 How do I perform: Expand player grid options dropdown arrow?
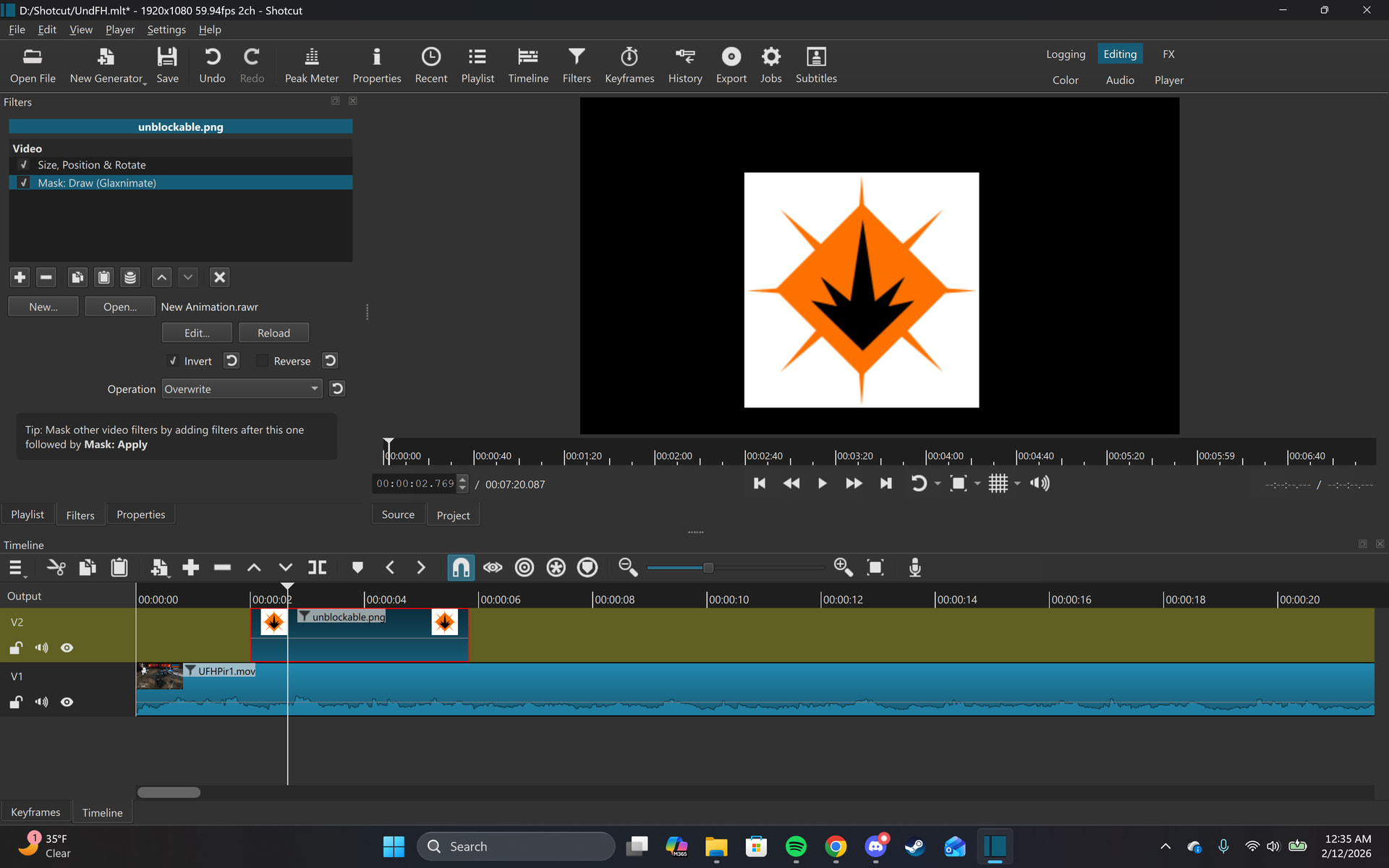(x=1017, y=483)
